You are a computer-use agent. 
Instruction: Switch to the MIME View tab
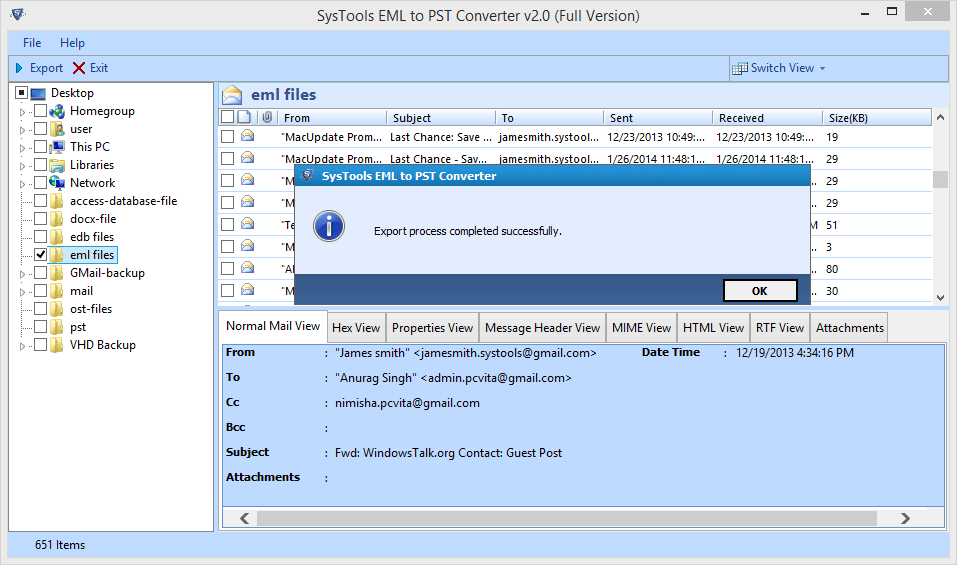641,328
